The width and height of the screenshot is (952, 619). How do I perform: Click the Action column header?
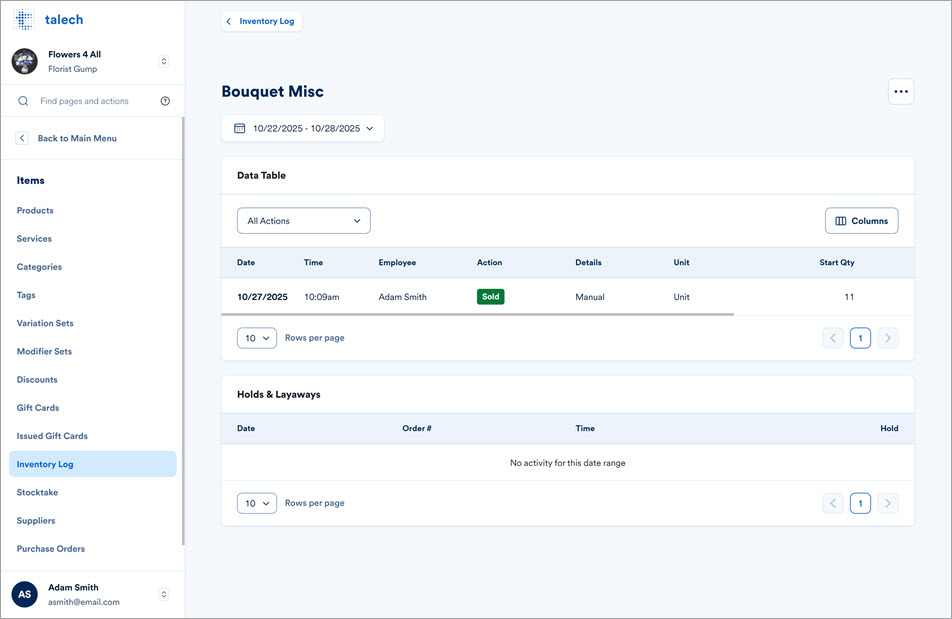tap(489, 263)
